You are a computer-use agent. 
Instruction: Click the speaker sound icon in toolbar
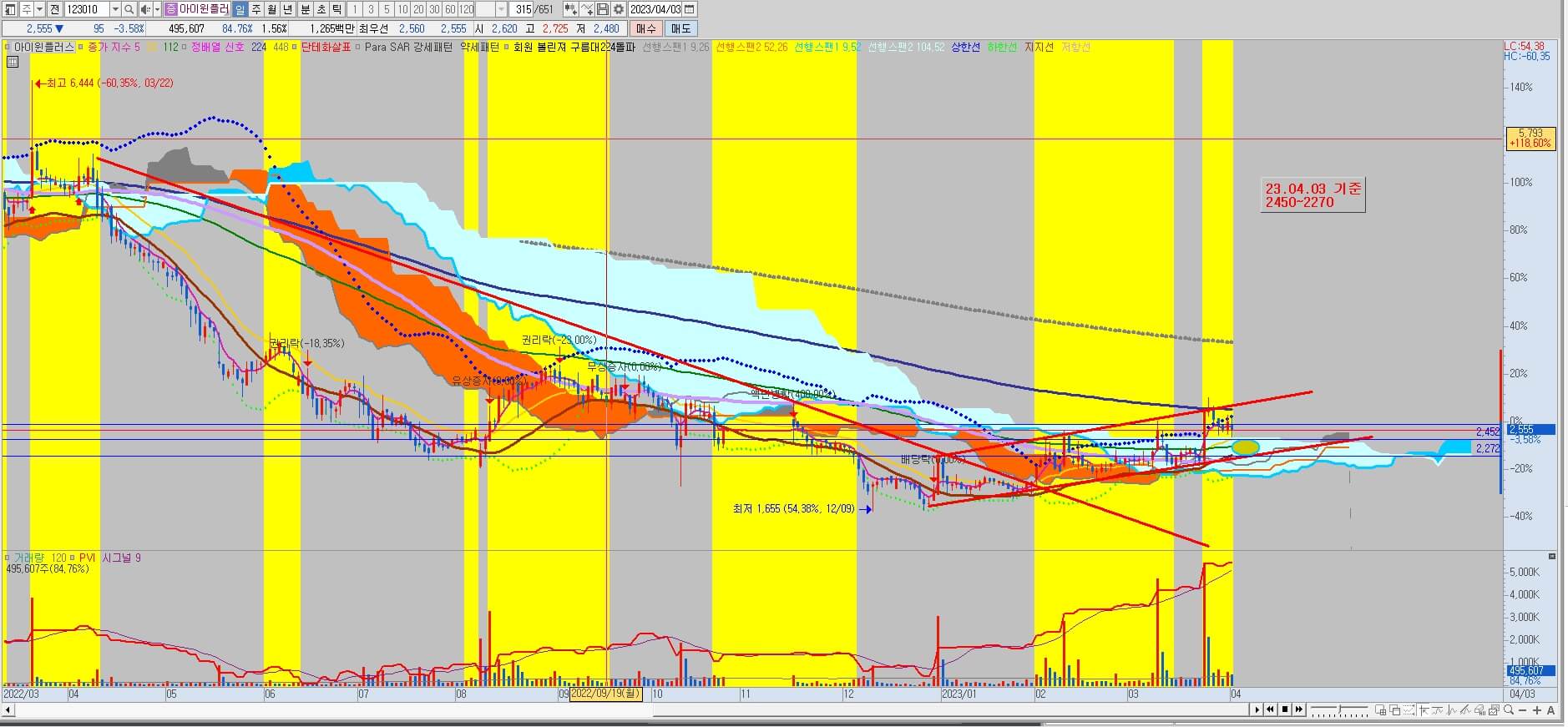click(x=144, y=9)
